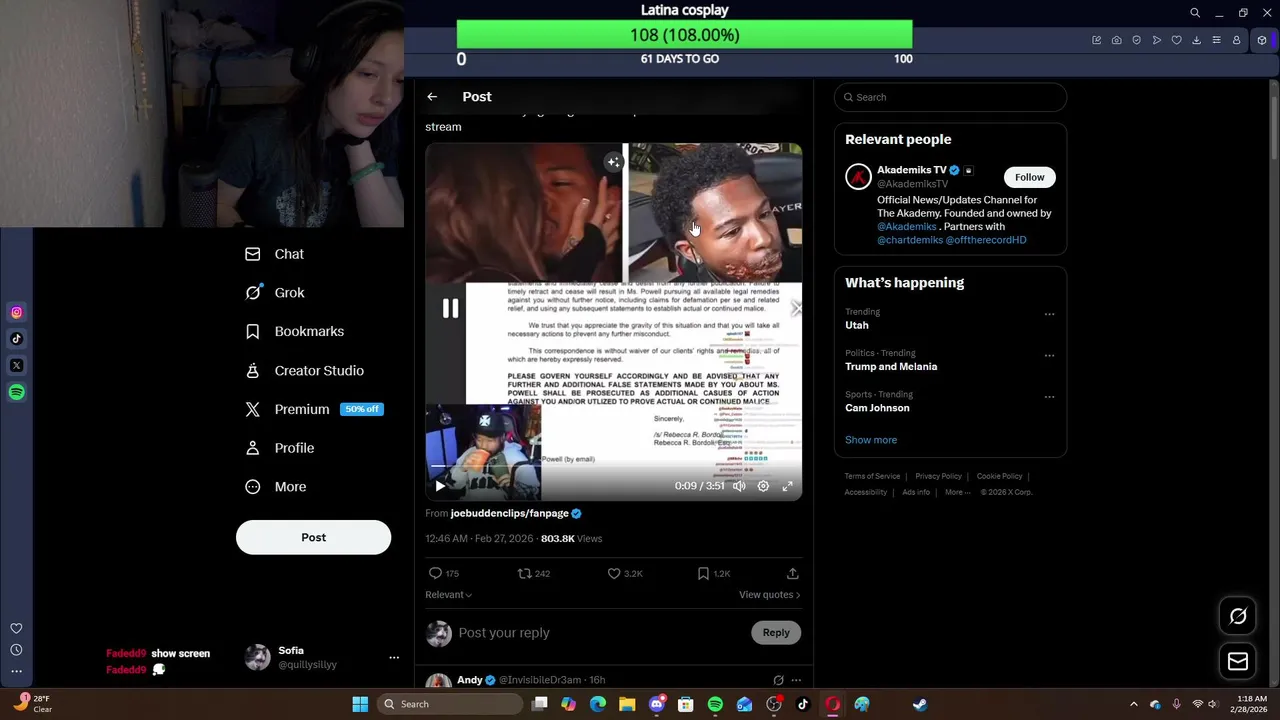Open browser Easy Setup sliders icon

pos(1216,40)
